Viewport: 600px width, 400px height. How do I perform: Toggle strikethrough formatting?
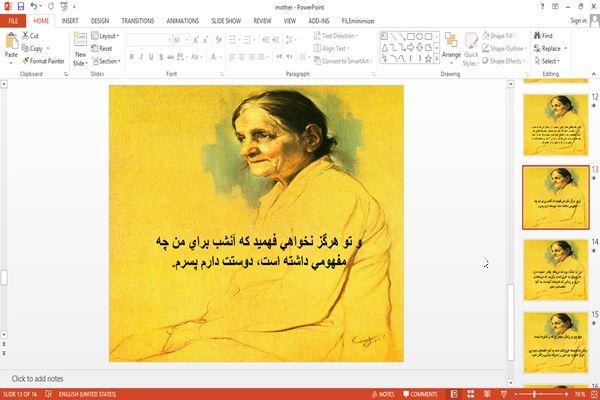(x=170, y=57)
